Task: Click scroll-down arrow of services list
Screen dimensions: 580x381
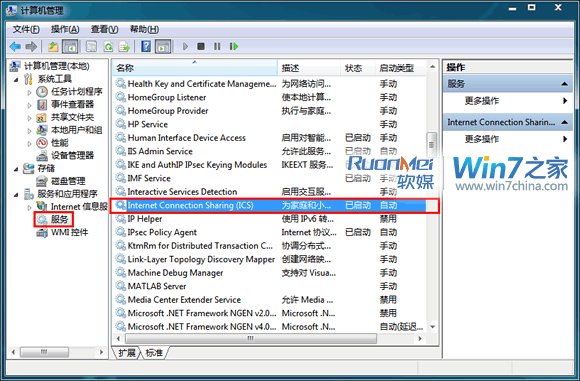Action: [x=432, y=327]
